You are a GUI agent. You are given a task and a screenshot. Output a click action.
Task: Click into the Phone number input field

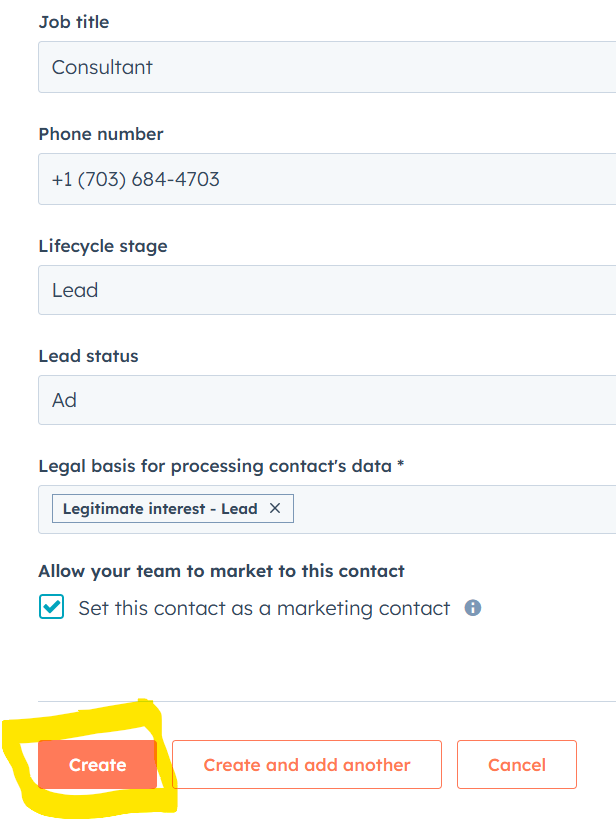point(326,180)
